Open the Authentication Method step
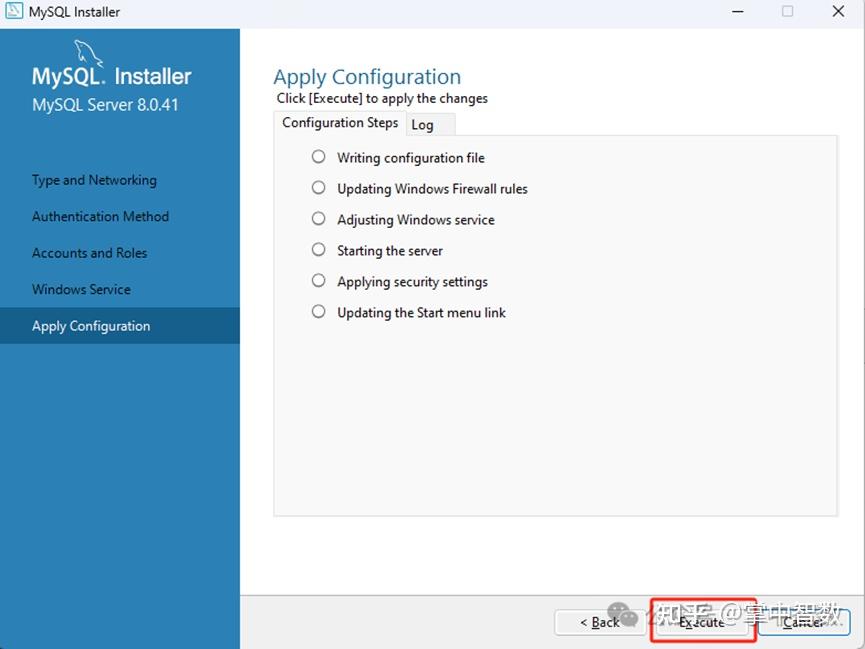This screenshot has height=649, width=865. click(x=100, y=216)
